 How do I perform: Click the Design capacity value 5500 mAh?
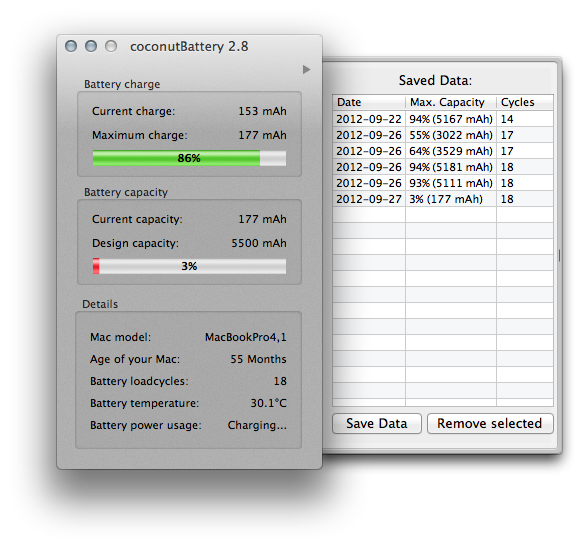[x=259, y=243]
